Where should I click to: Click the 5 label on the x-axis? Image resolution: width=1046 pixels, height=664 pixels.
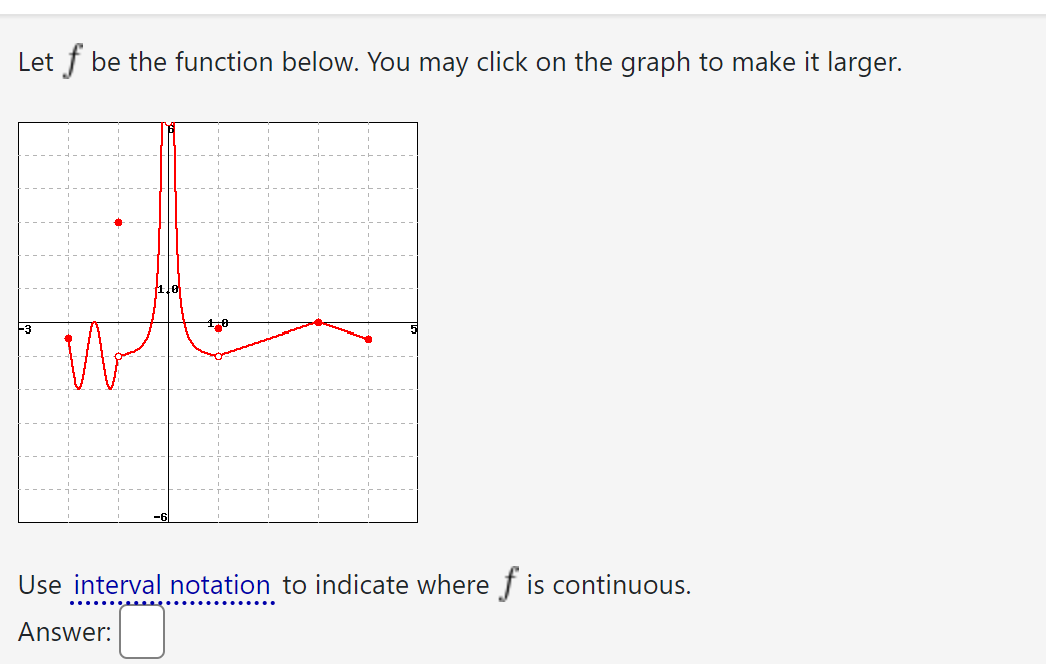tap(413, 327)
